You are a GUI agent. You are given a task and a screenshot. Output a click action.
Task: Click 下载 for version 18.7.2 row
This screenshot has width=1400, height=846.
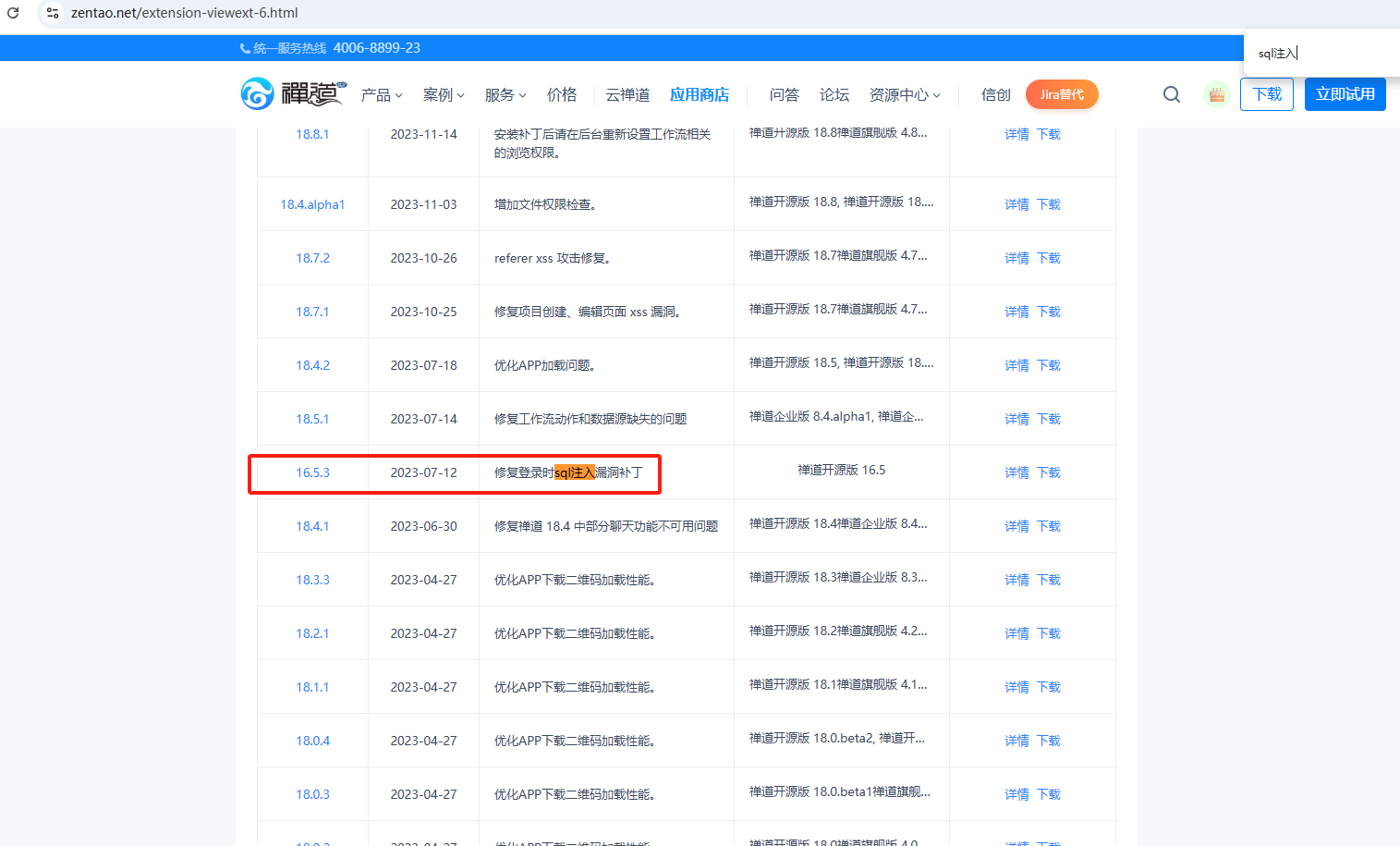click(1049, 258)
